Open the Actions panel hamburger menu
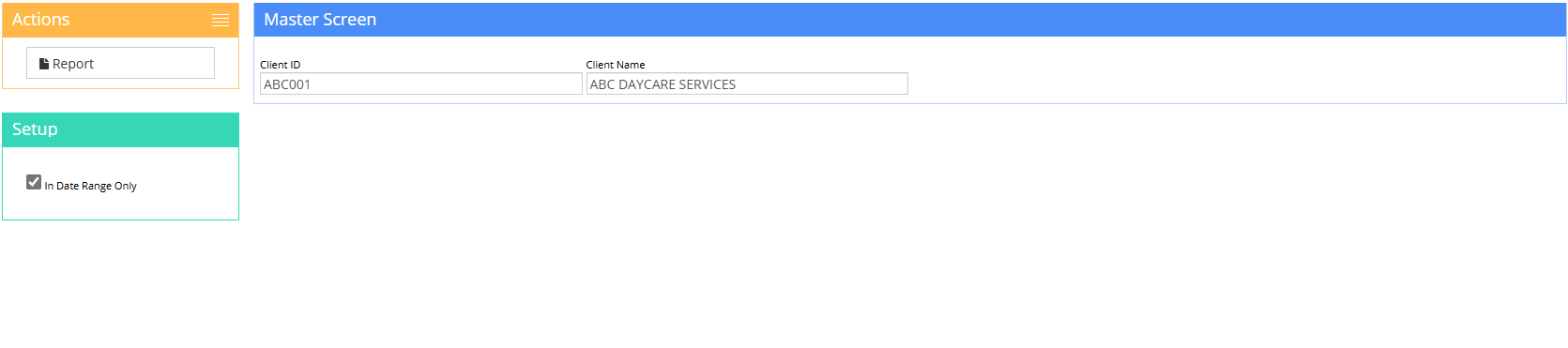Screen dimensions: 1568x348 click(221, 20)
